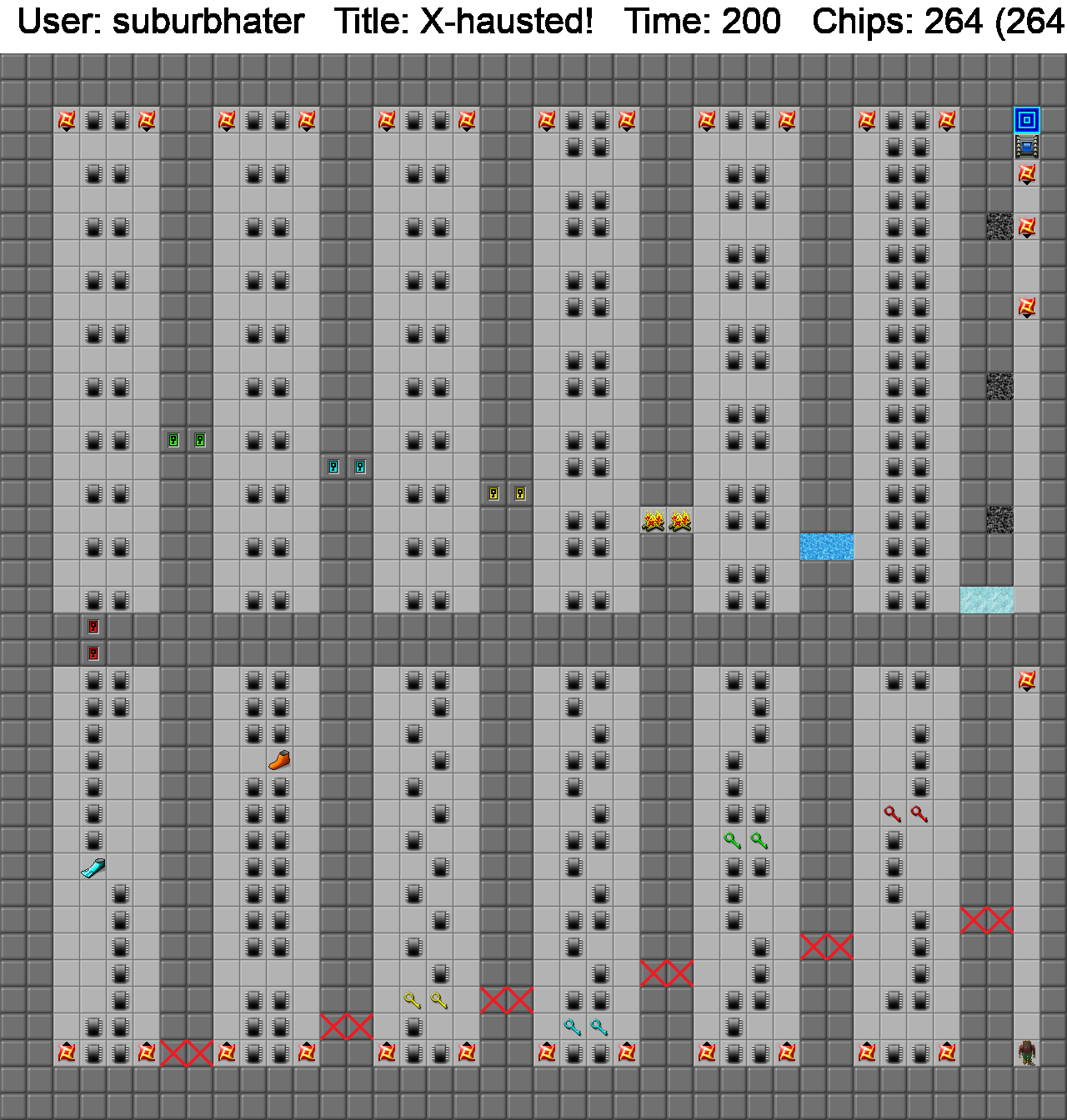Click the blue water tile

coord(827,547)
